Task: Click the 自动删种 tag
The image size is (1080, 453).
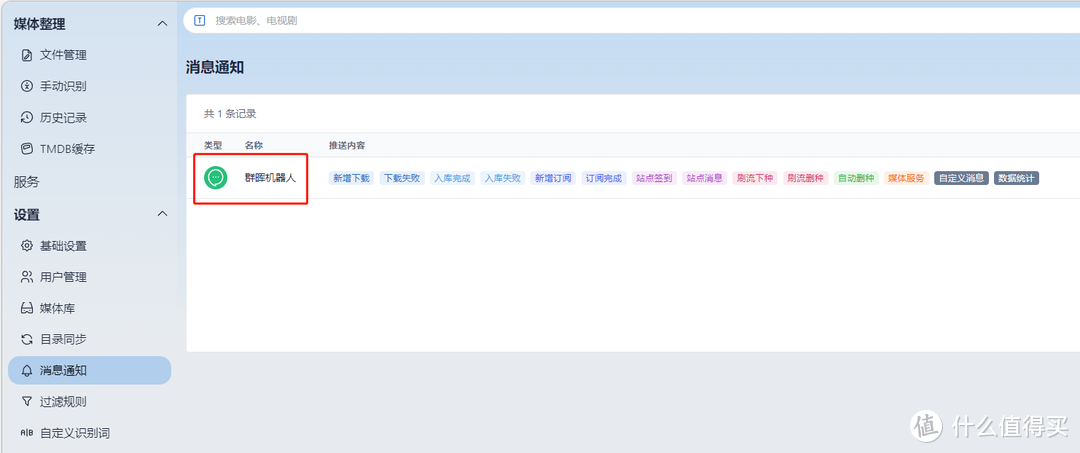Action: [856, 178]
